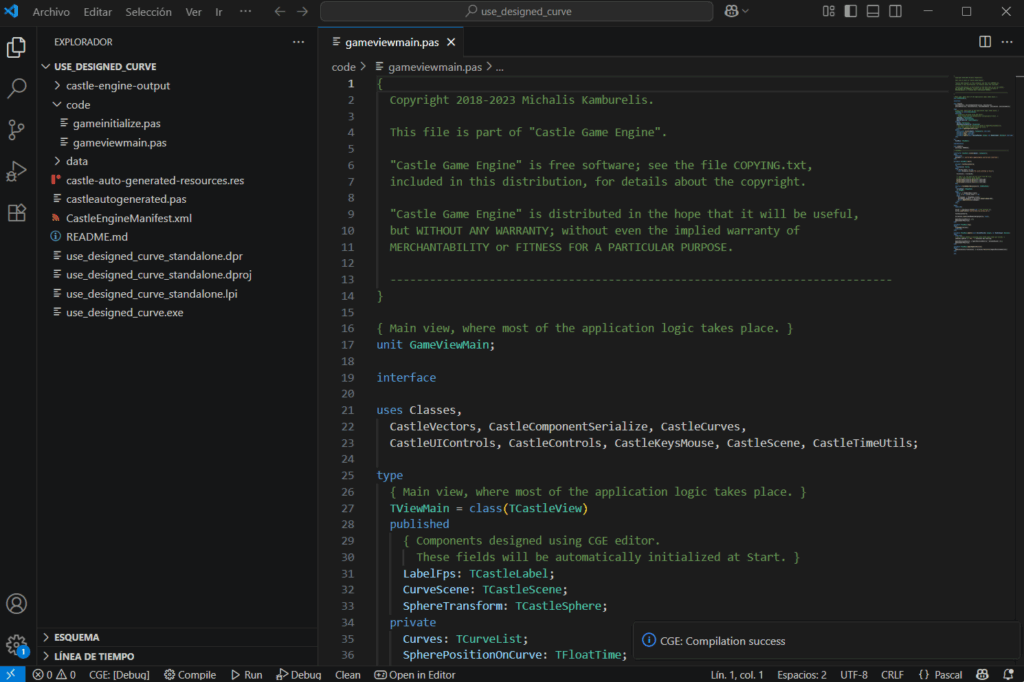Open the Explorer view in activity bar
Screen dimensions: 1024x682
point(16,47)
